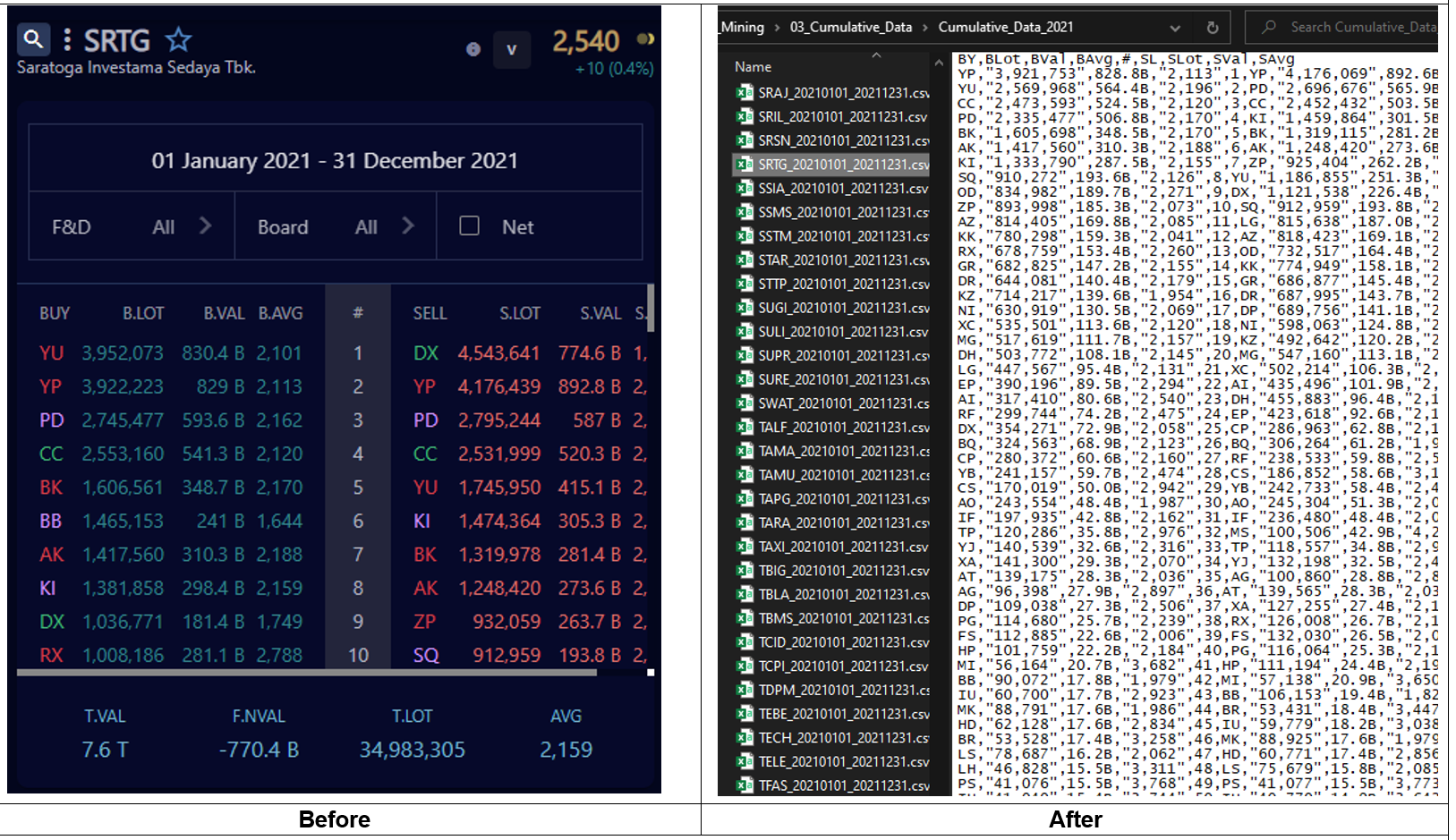Select the TARA_20210101_20211231.csv file name
Screen dimensions: 1456x840
point(844,522)
